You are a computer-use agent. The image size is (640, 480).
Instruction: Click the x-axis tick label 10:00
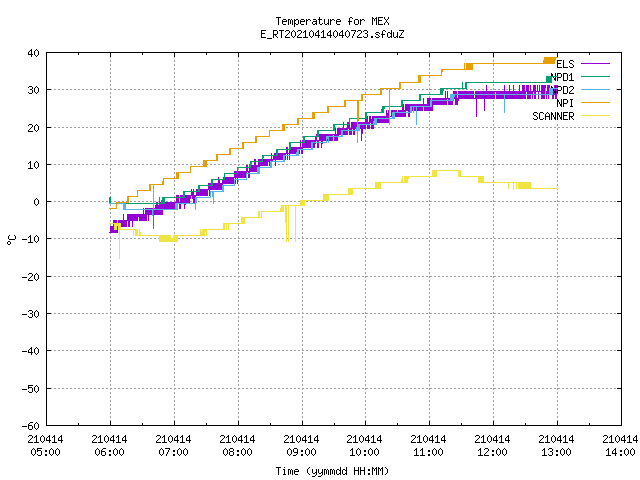click(x=364, y=452)
